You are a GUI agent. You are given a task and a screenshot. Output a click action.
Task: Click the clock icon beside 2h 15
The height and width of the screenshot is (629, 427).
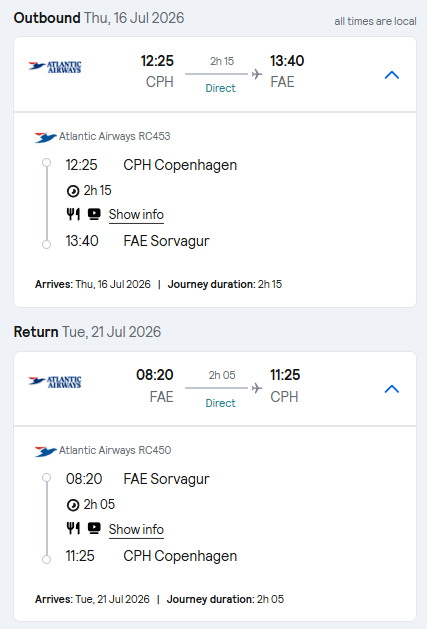[x=73, y=191]
